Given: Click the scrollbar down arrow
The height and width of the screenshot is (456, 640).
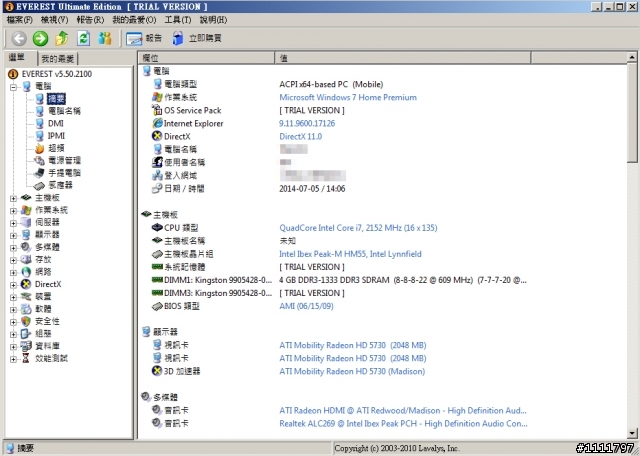Looking at the screenshot, I should (x=632, y=433).
